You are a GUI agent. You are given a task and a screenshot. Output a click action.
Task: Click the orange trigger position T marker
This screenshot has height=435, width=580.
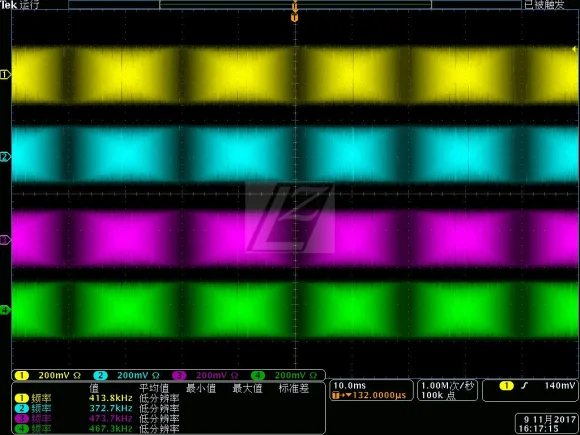pos(294,18)
